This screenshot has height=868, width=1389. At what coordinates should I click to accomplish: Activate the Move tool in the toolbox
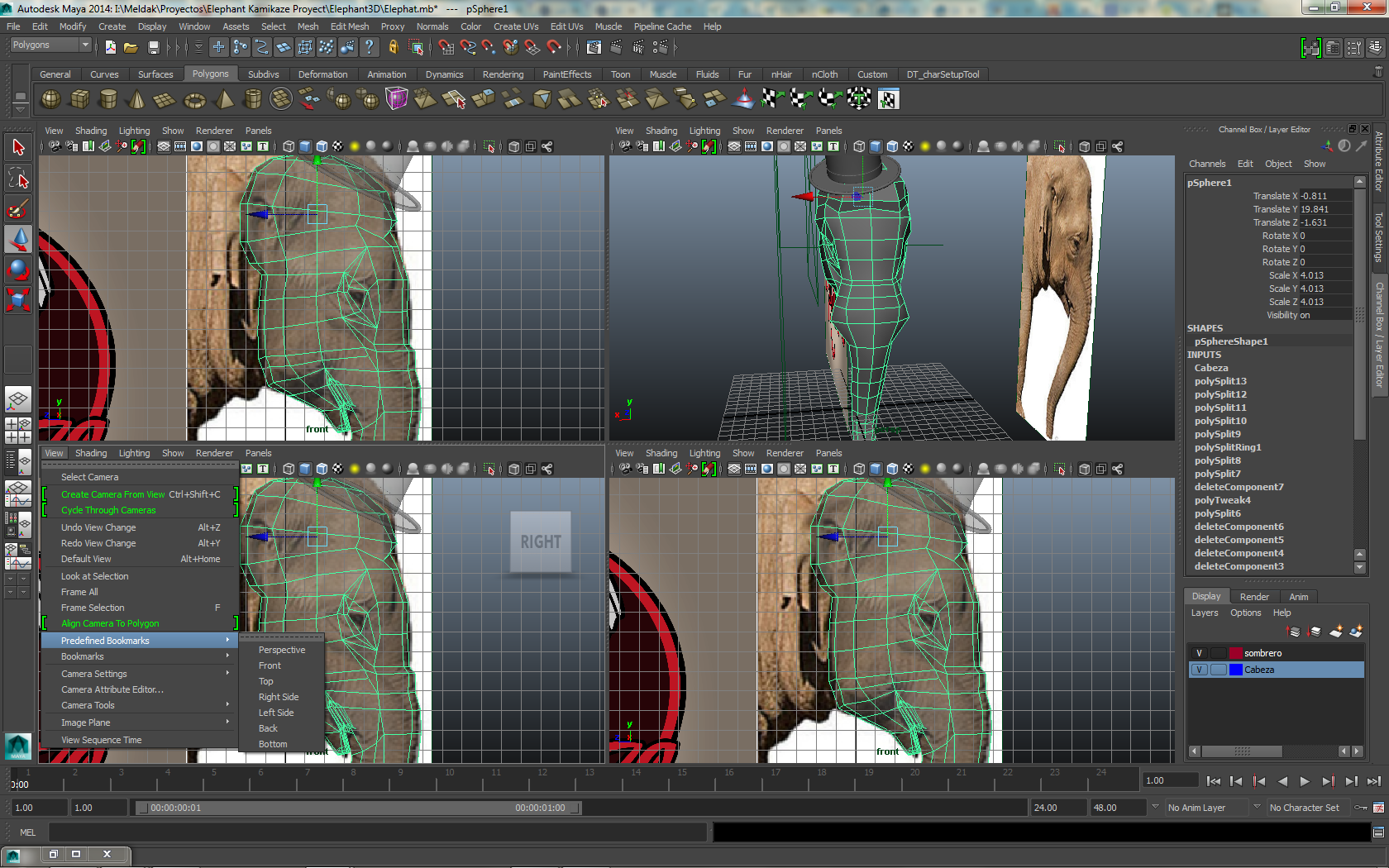tap(18, 240)
